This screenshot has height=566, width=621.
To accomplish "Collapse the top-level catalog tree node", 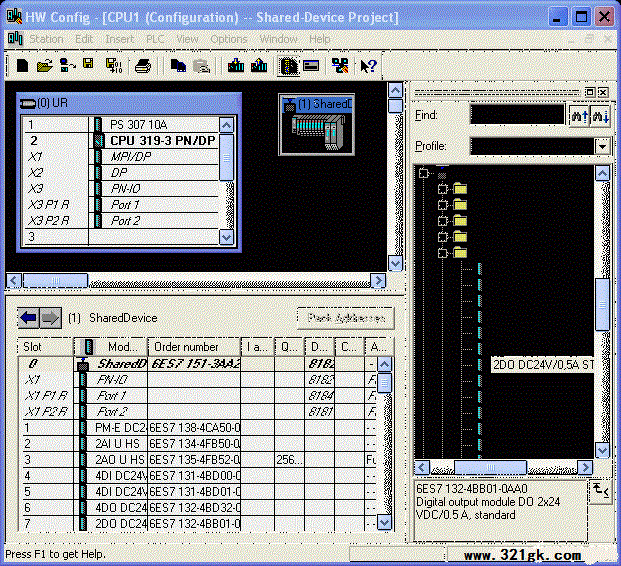I will [424, 173].
